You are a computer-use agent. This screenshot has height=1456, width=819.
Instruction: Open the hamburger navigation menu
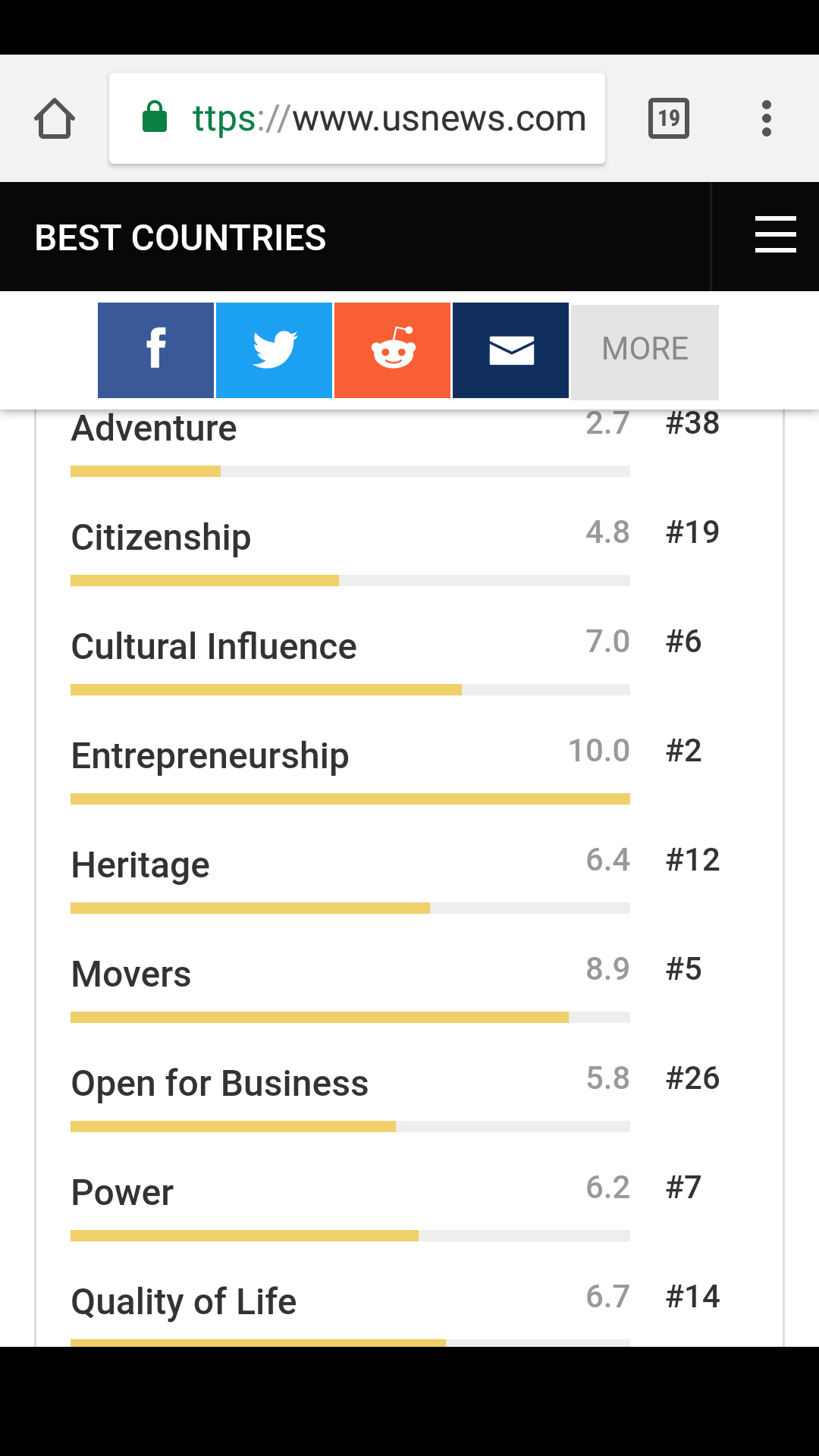coord(775,234)
